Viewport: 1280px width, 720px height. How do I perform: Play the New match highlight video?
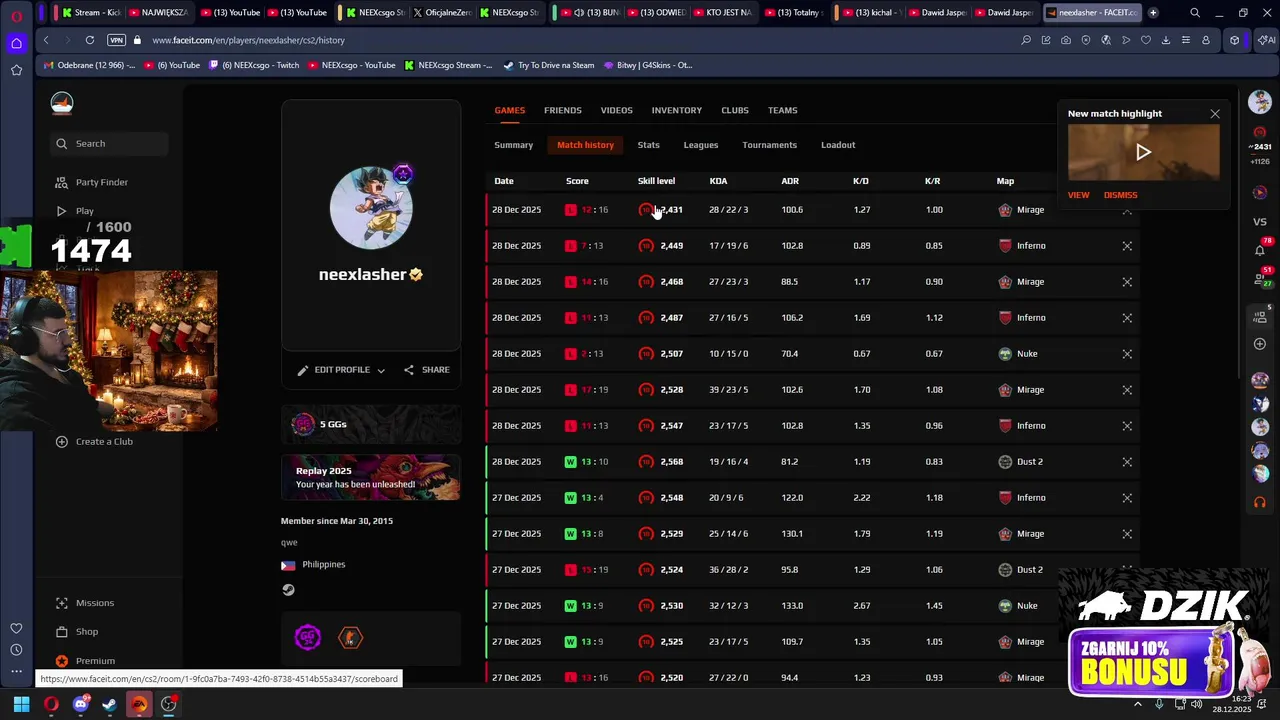[x=1143, y=153]
